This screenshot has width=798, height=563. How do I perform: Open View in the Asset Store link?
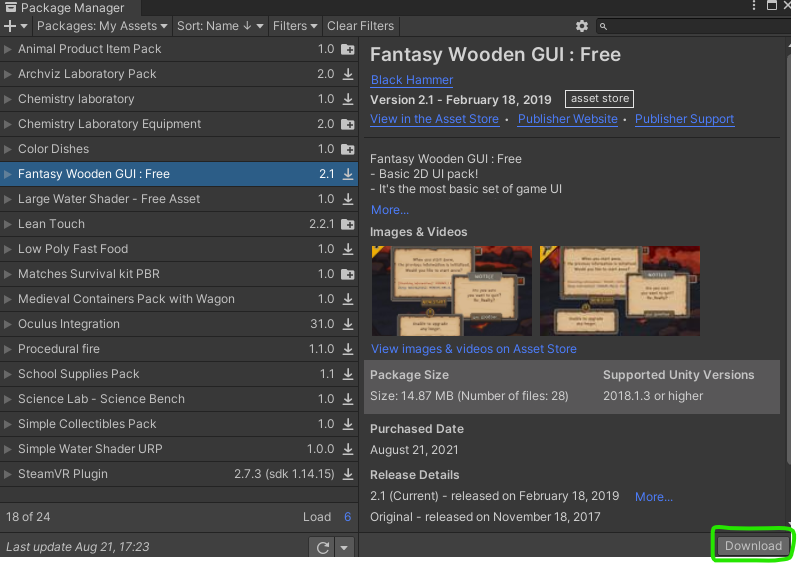click(x=434, y=119)
